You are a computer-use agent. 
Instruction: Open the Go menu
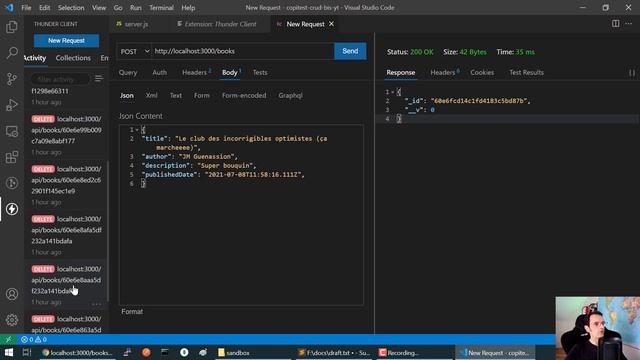118,7
